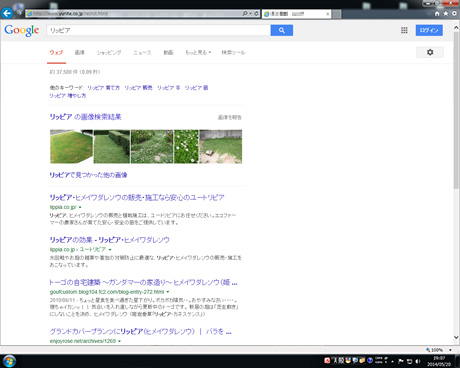Open dropdown arrow beside lippia.co.jp/ URL
This screenshot has height=368, width=460.
(x=80, y=207)
